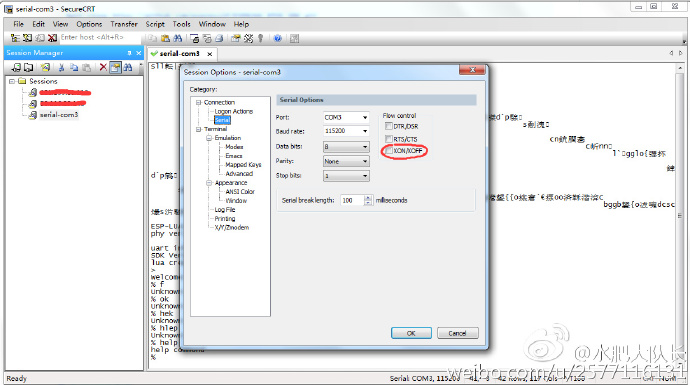Open the Stop bits dropdown

click(x=346, y=176)
